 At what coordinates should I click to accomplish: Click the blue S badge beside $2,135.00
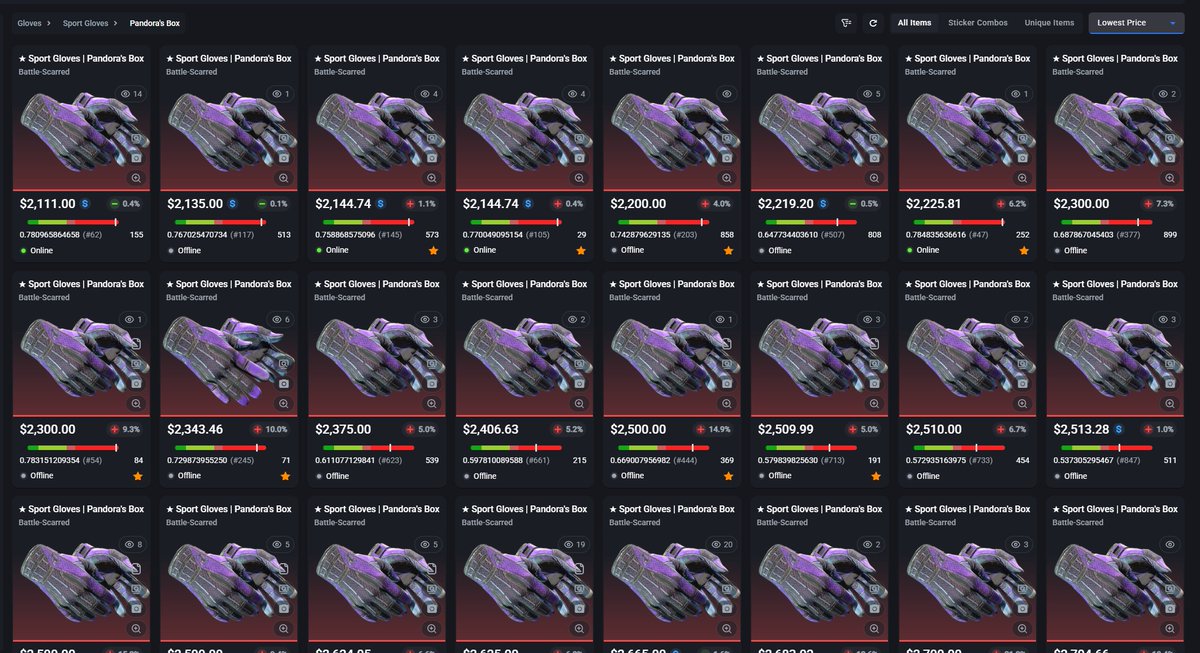pyautogui.click(x=232, y=203)
